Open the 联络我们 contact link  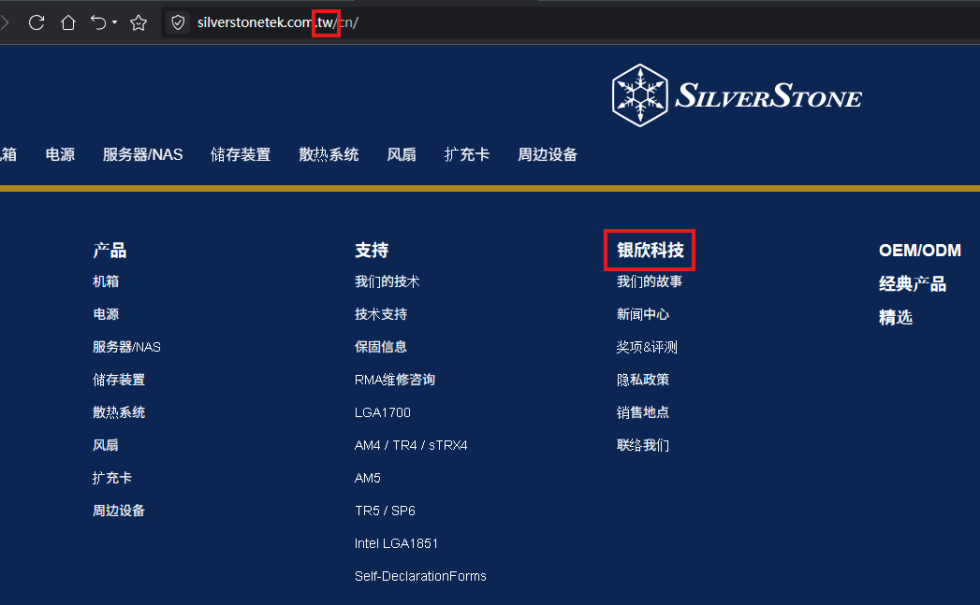642,445
